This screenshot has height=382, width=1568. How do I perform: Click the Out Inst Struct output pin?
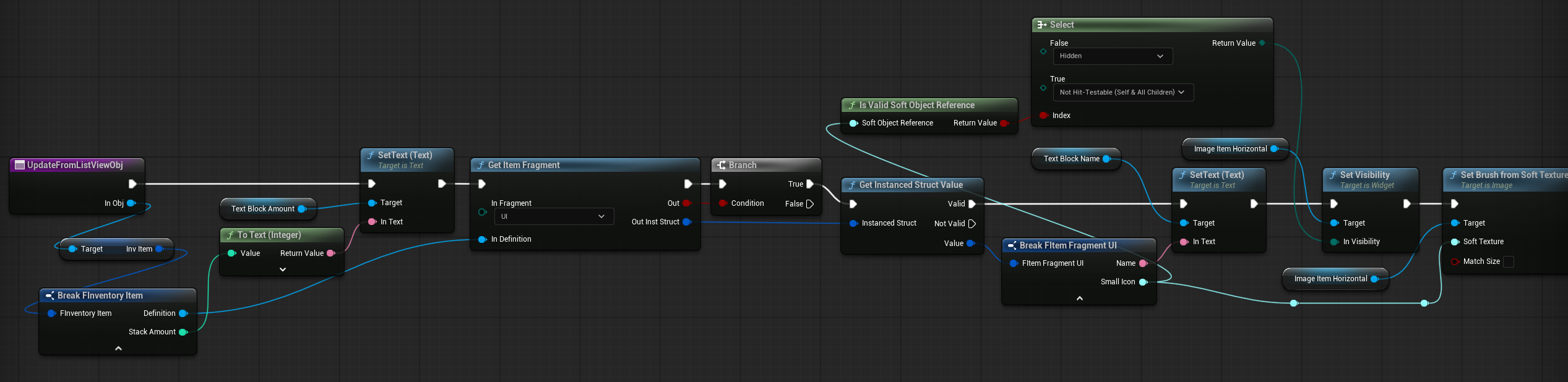pos(686,223)
